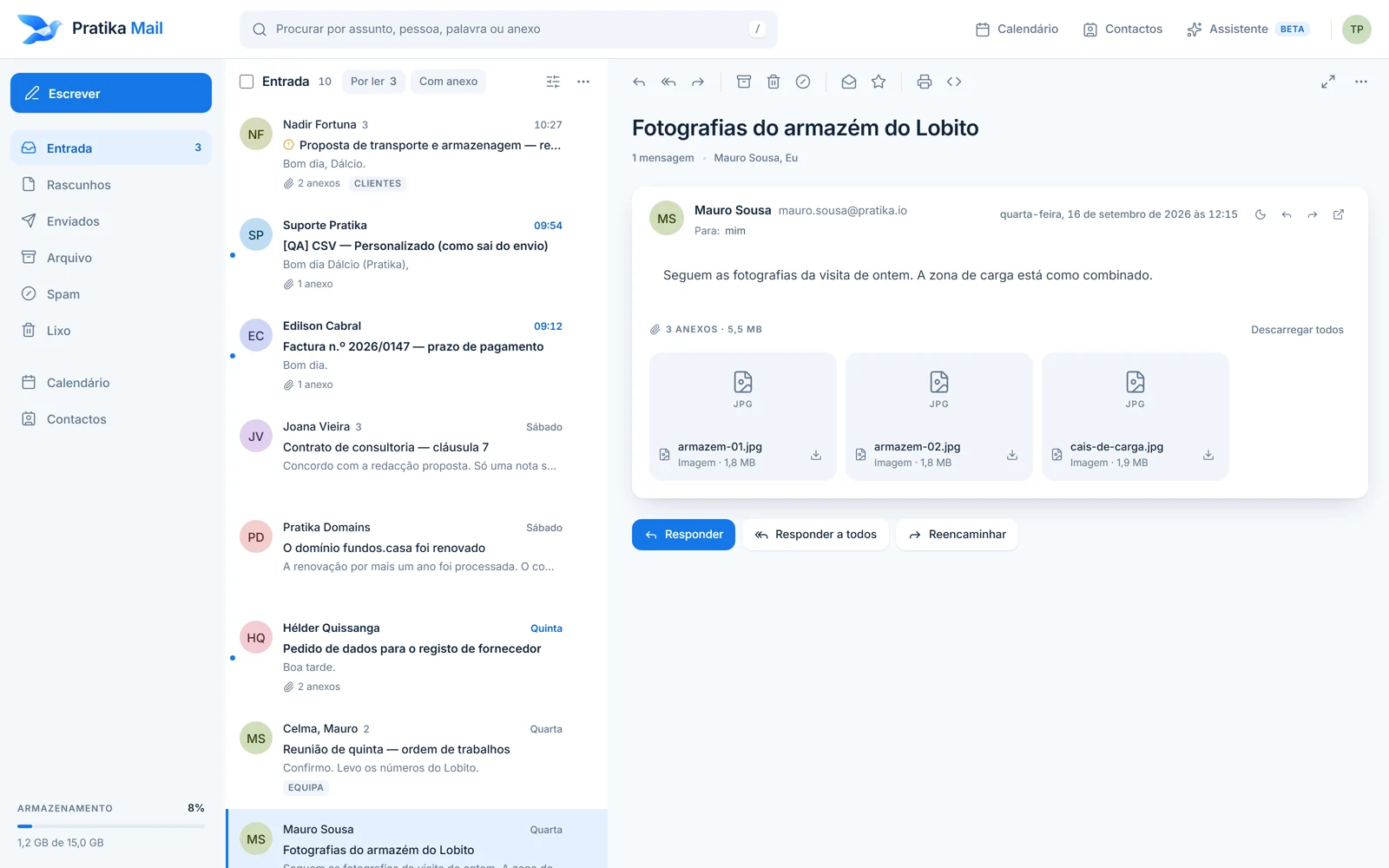The image size is (1389, 868).
Task: Download armazem-02.jpg attachment
Action: [1012, 455]
